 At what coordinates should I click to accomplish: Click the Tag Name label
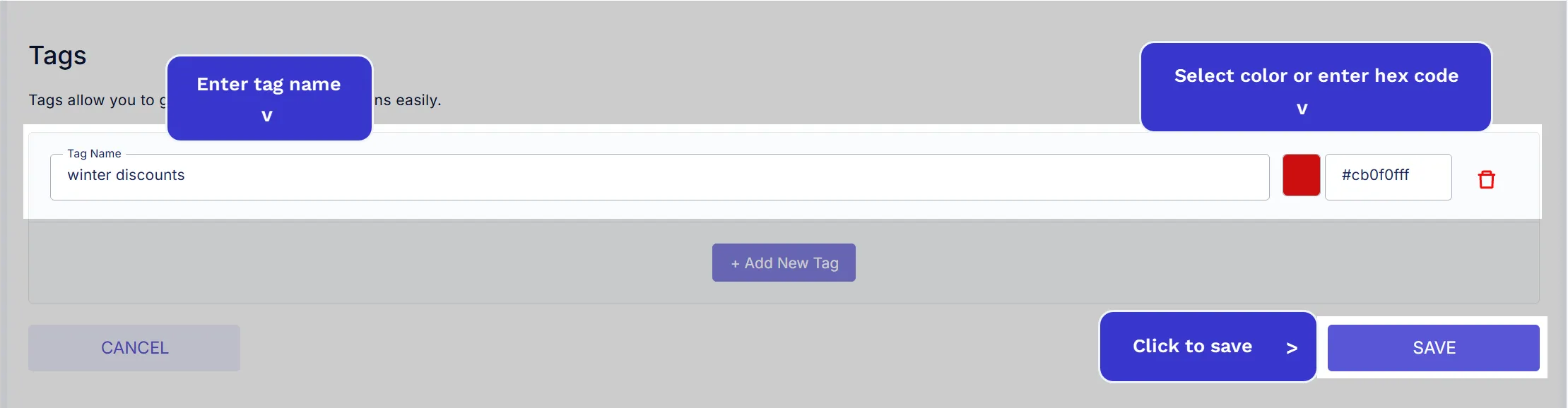pos(94,153)
